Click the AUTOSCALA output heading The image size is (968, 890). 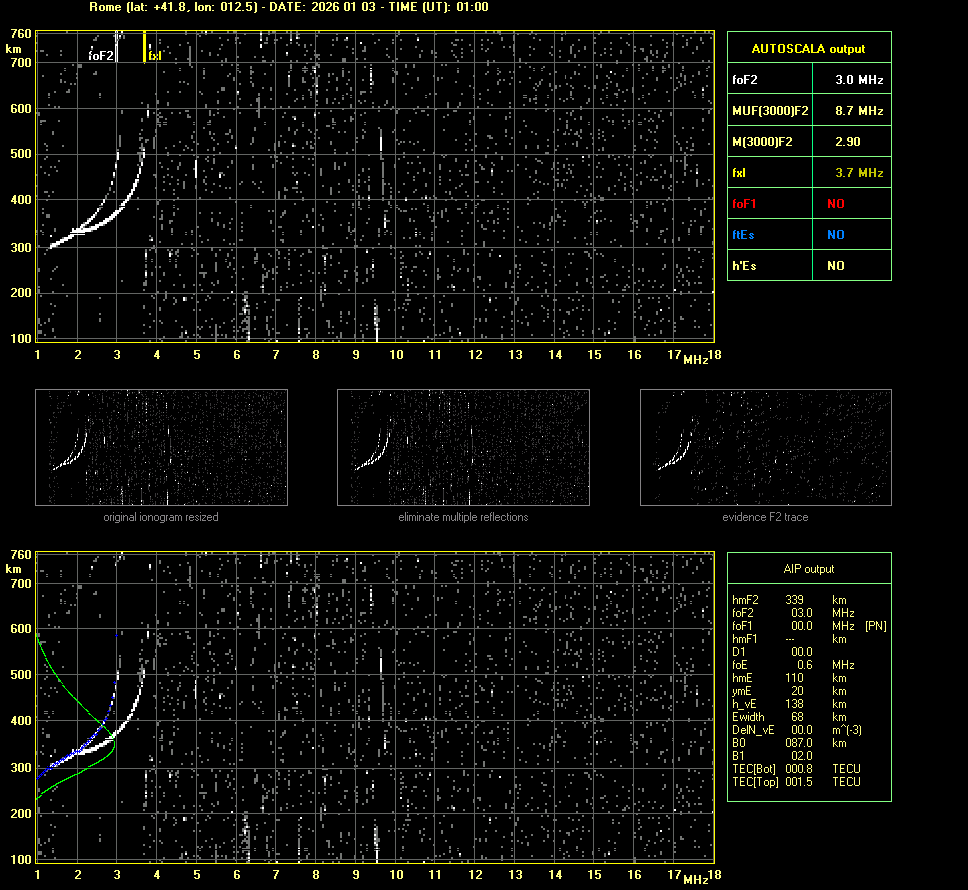(x=808, y=48)
